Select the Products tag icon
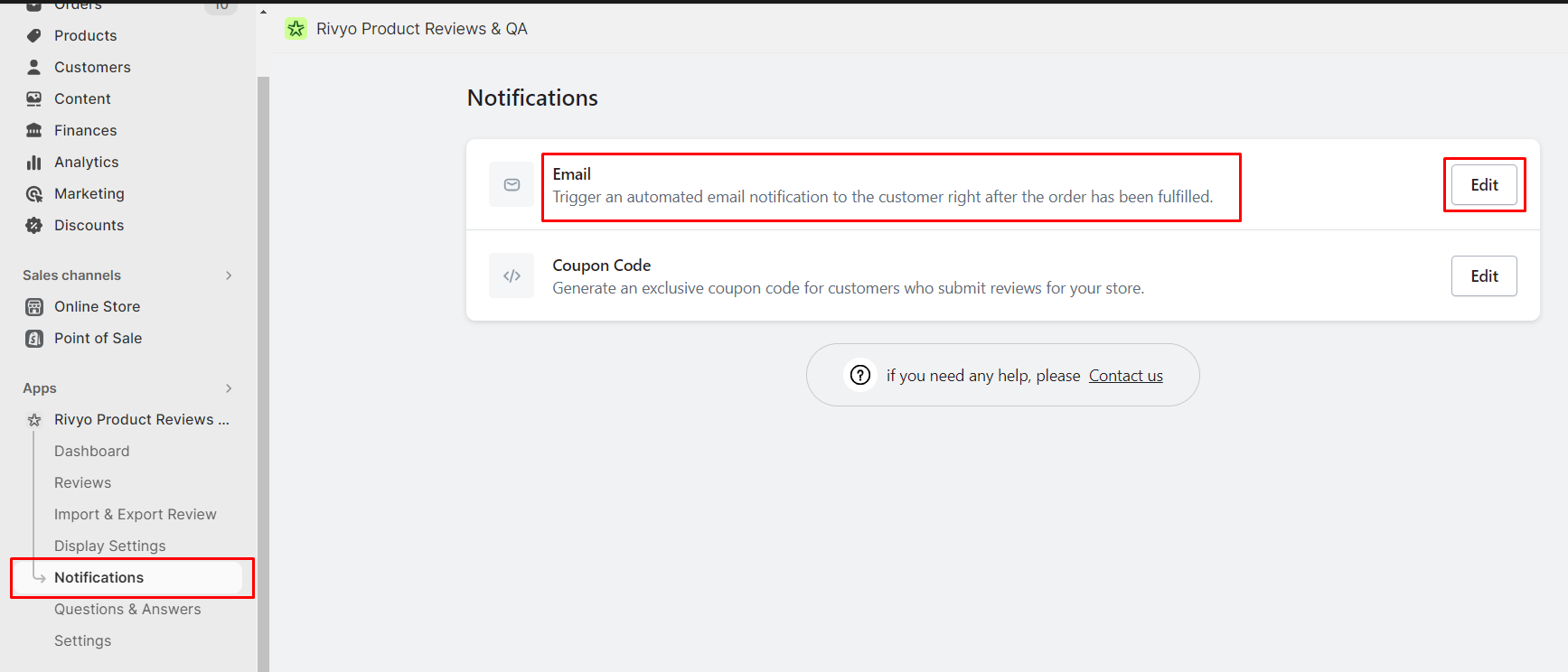This screenshot has height=672, width=1568. coord(33,35)
